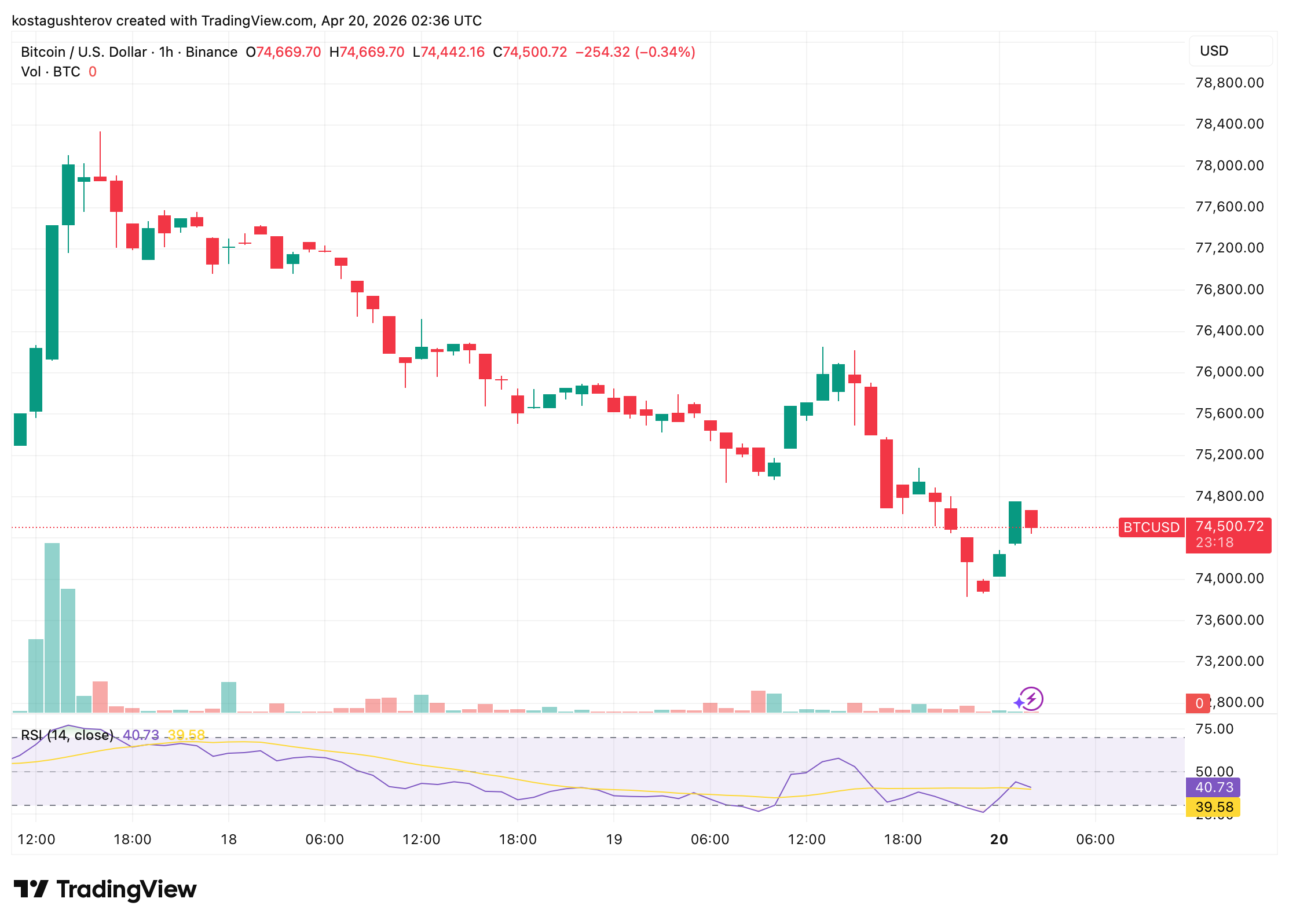Image resolution: width=1289 pixels, height=924 pixels.
Task: Click the 78,000.00 price axis label
Action: 1229,166
